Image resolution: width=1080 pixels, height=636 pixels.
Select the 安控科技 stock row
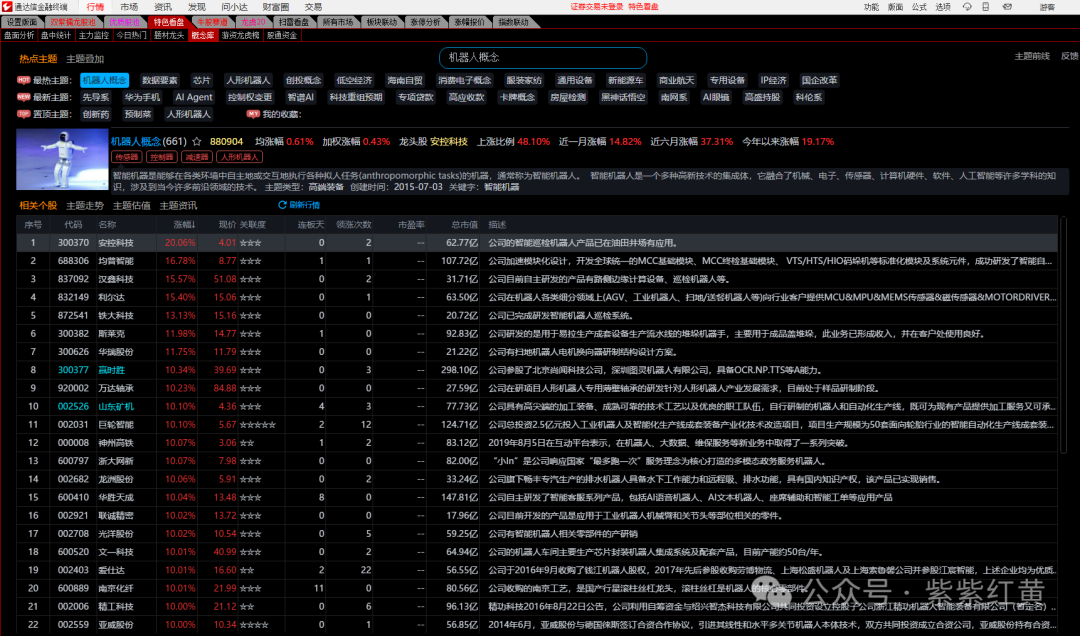[537, 243]
